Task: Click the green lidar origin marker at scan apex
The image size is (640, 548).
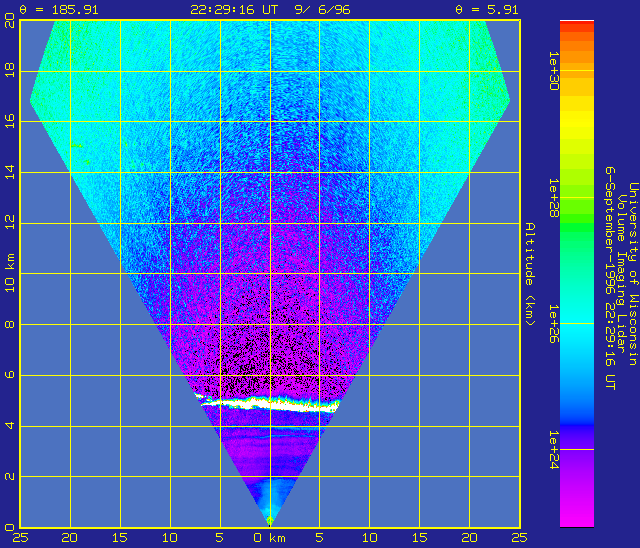Action: (x=270, y=521)
